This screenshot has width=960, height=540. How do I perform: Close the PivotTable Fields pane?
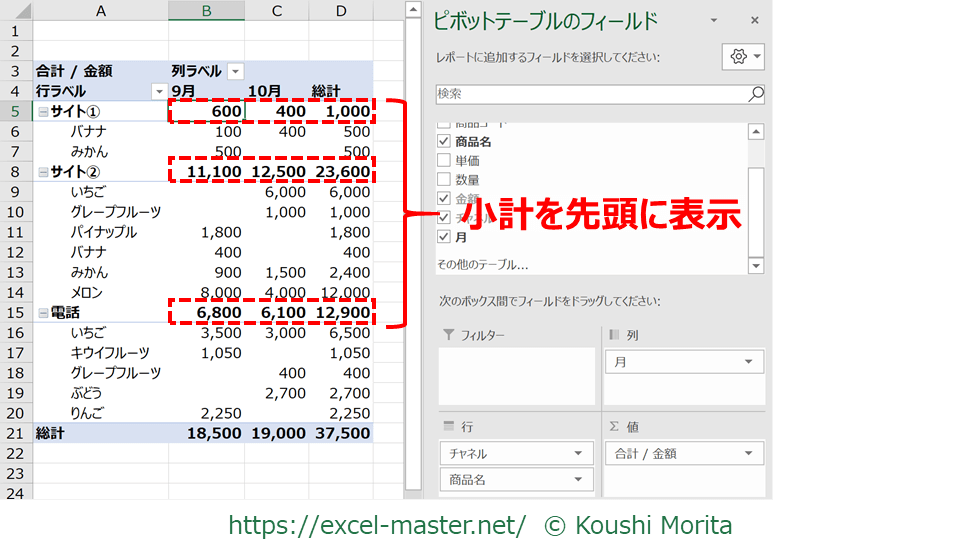tap(754, 20)
